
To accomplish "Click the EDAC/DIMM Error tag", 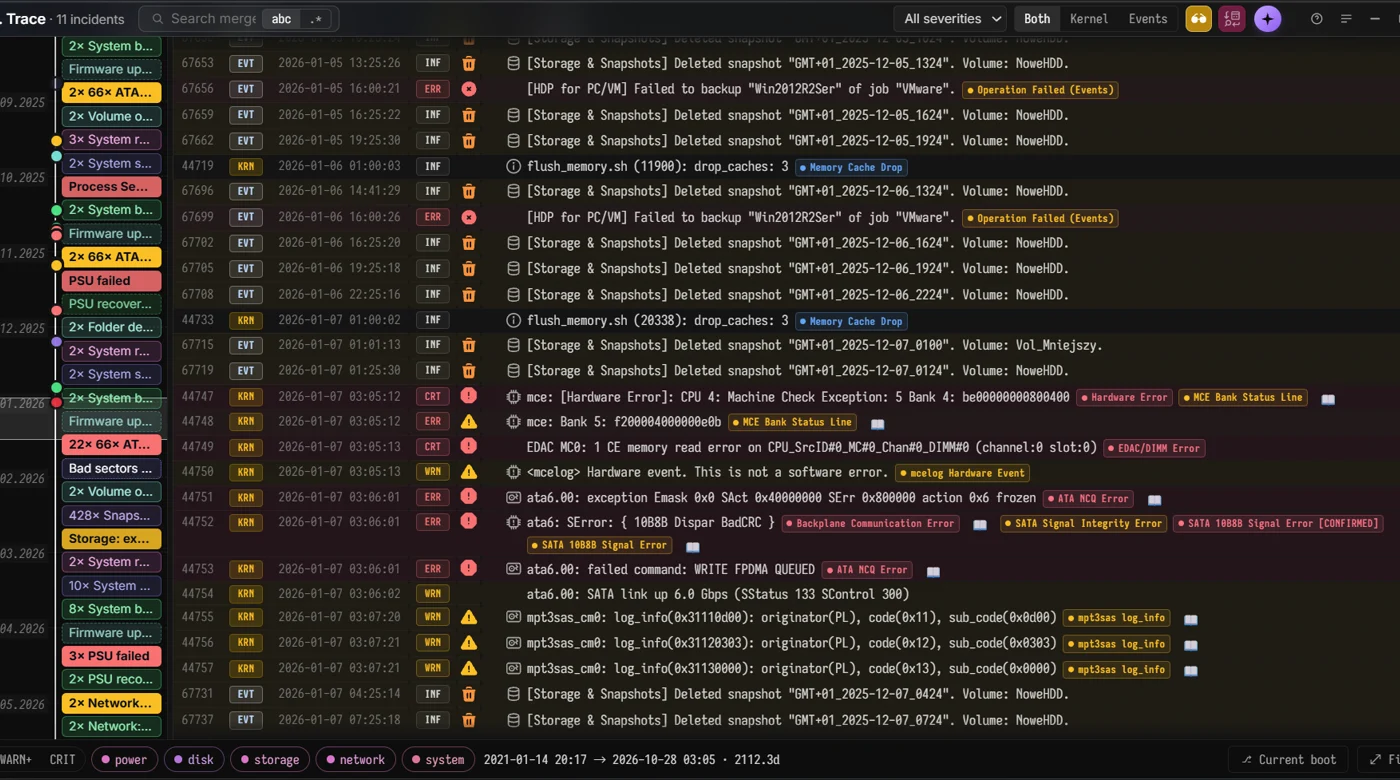I will tap(1154, 448).
